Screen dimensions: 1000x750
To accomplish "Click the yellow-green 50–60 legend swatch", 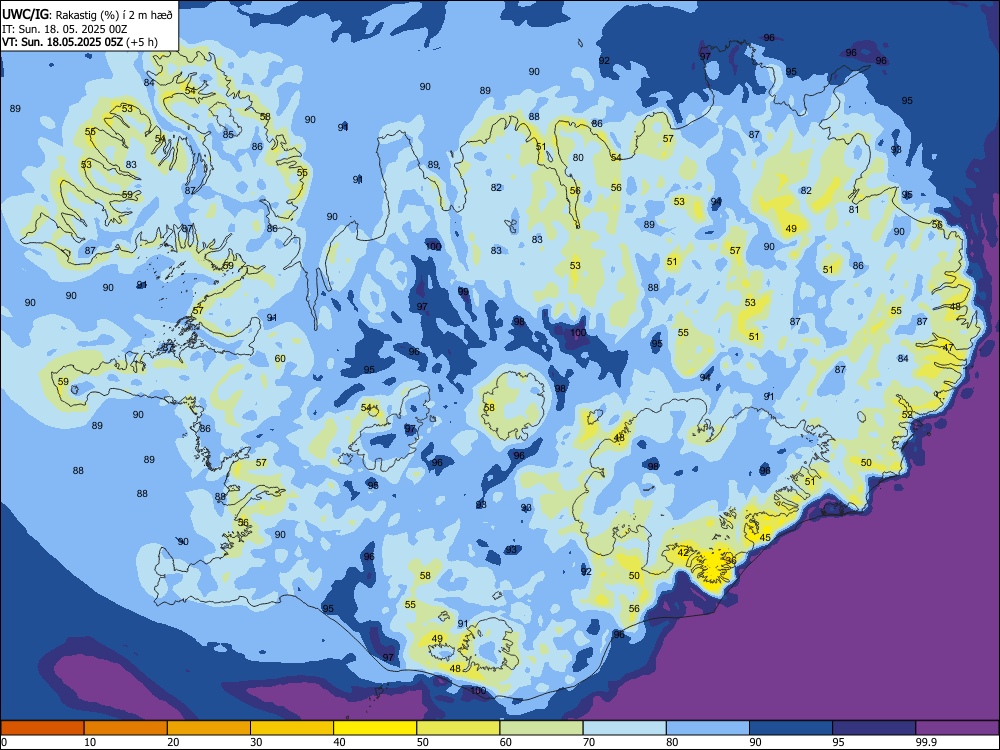I will 459,728.
